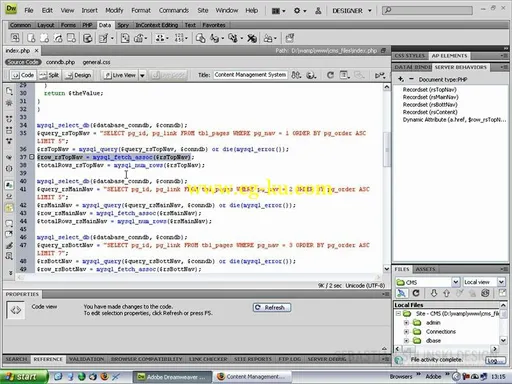
Task: Click the Put Files up arrow
Action: 446,293
